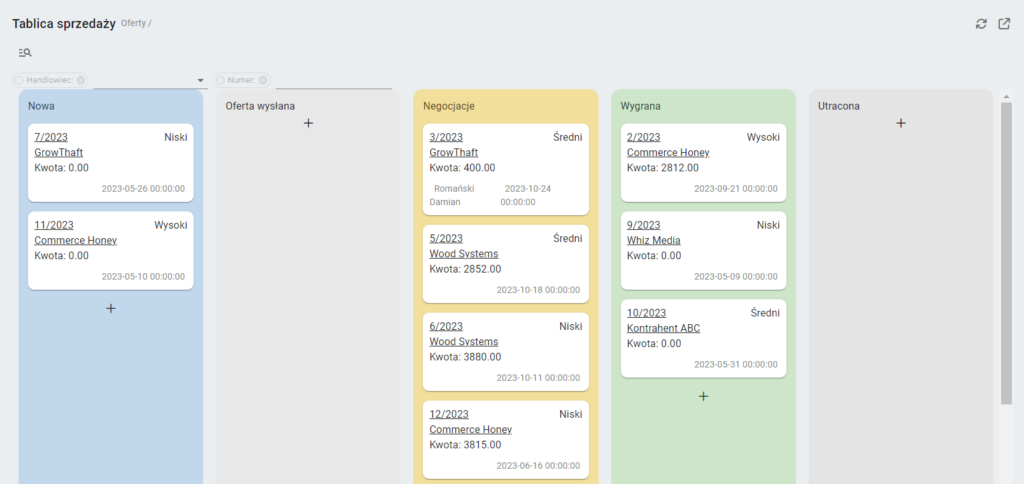
Task: Click the date 2023-10-11 00:00:00
Action: [x=538, y=378]
